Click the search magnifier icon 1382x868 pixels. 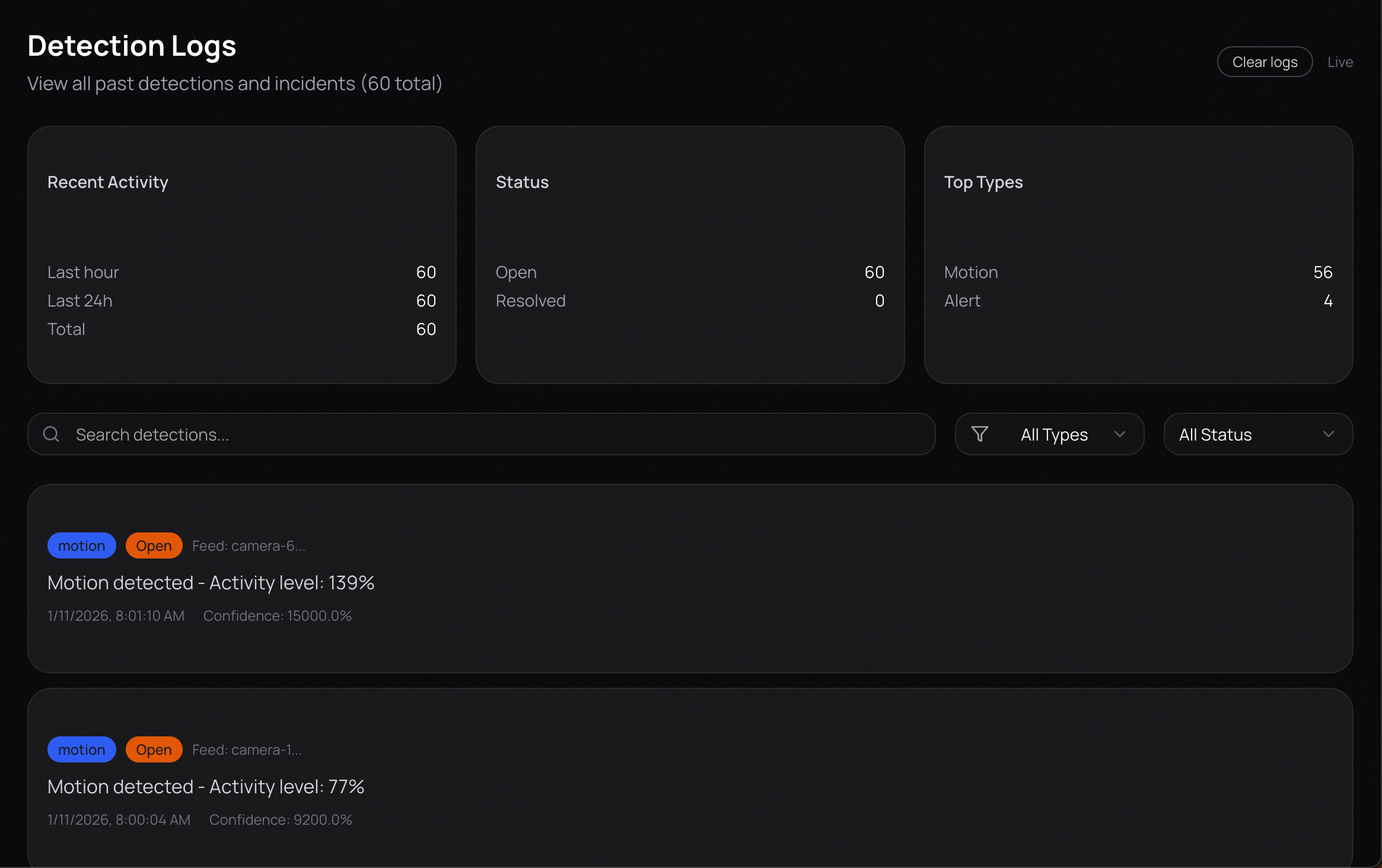coord(52,434)
